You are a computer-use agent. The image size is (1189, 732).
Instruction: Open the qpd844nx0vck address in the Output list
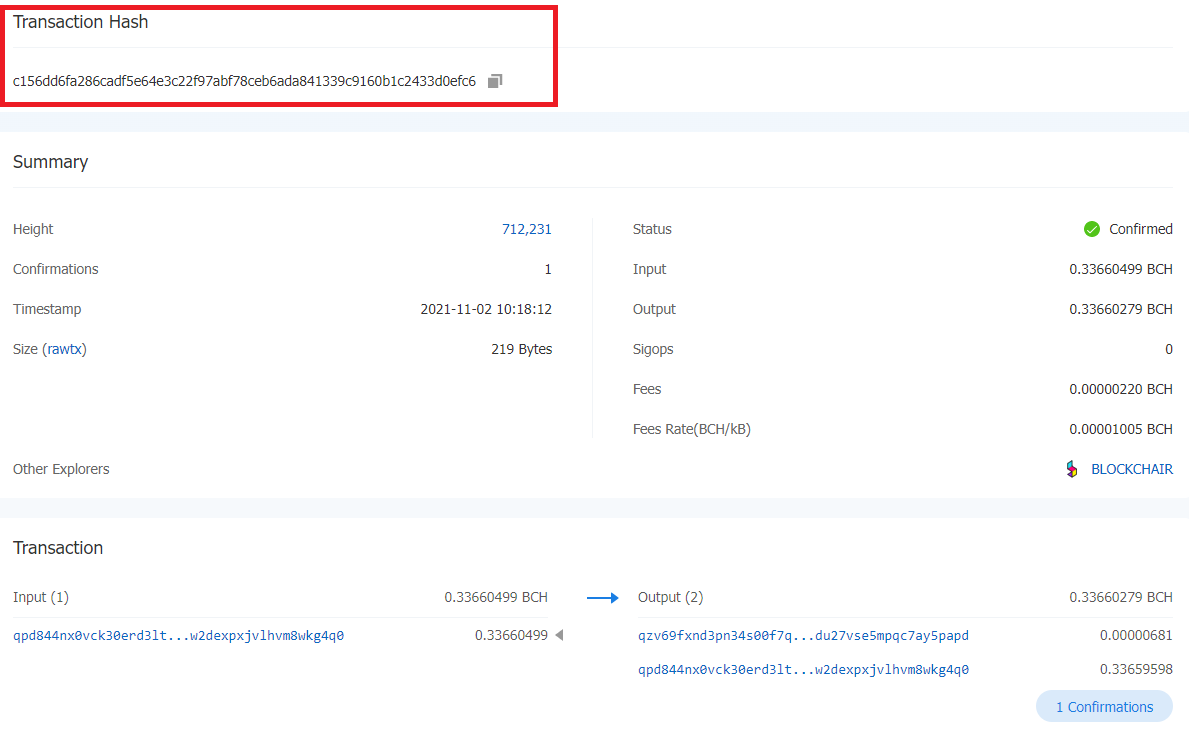coord(803,670)
